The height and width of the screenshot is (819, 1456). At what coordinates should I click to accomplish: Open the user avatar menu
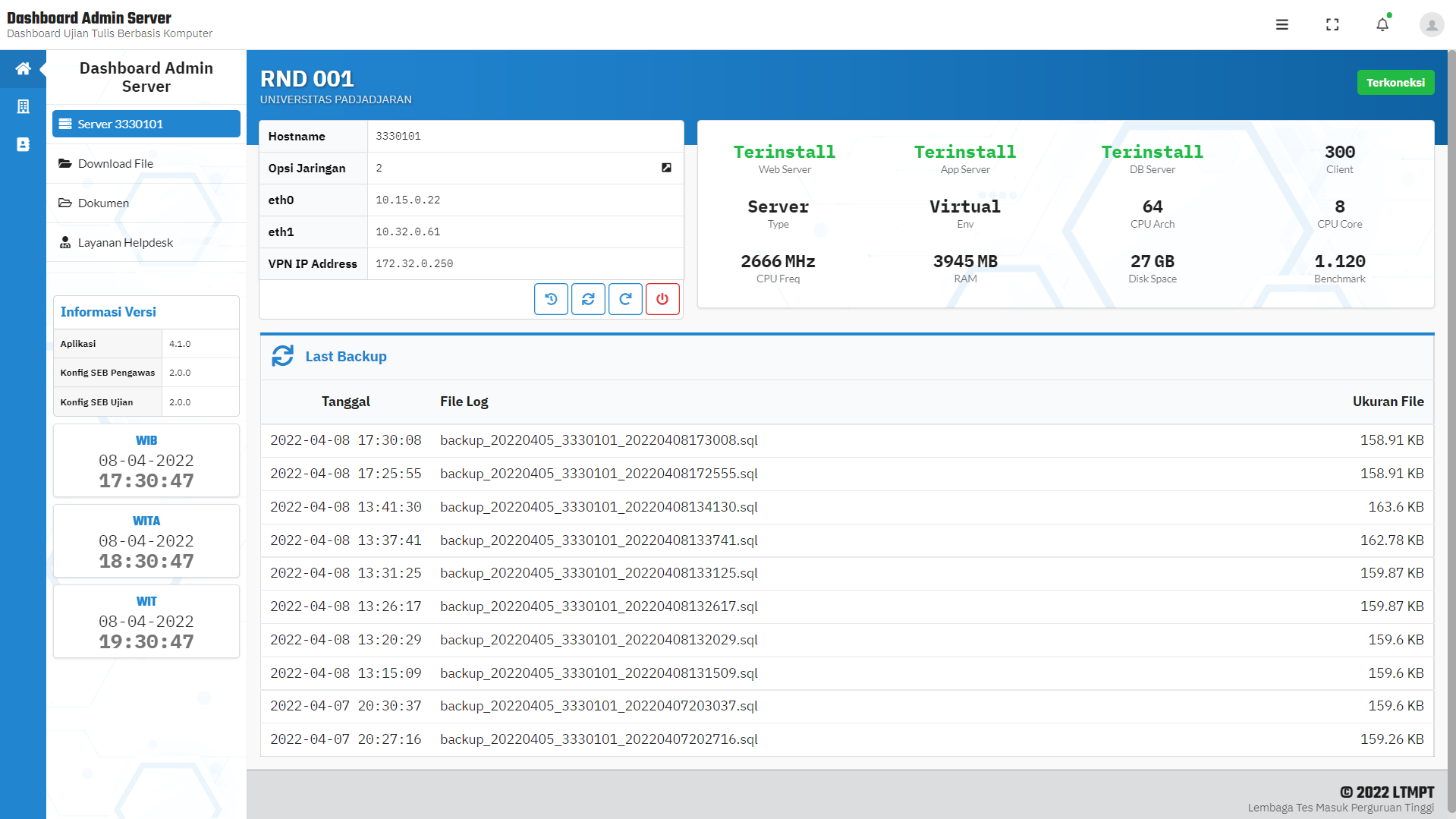point(1432,24)
